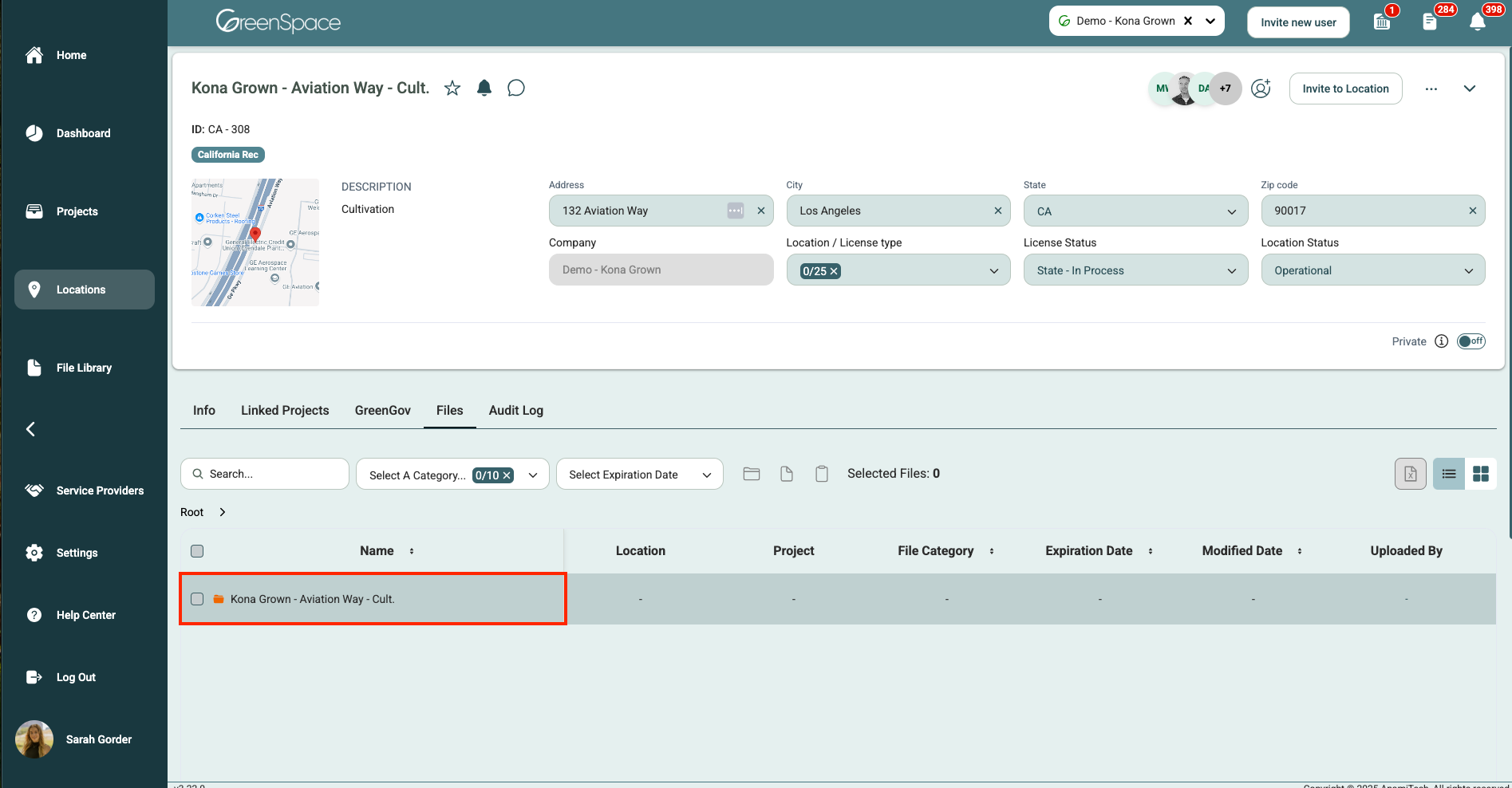The height and width of the screenshot is (788, 1512).
Task: Open the Demo - Kona Grown company selector
Action: click(x=1137, y=21)
